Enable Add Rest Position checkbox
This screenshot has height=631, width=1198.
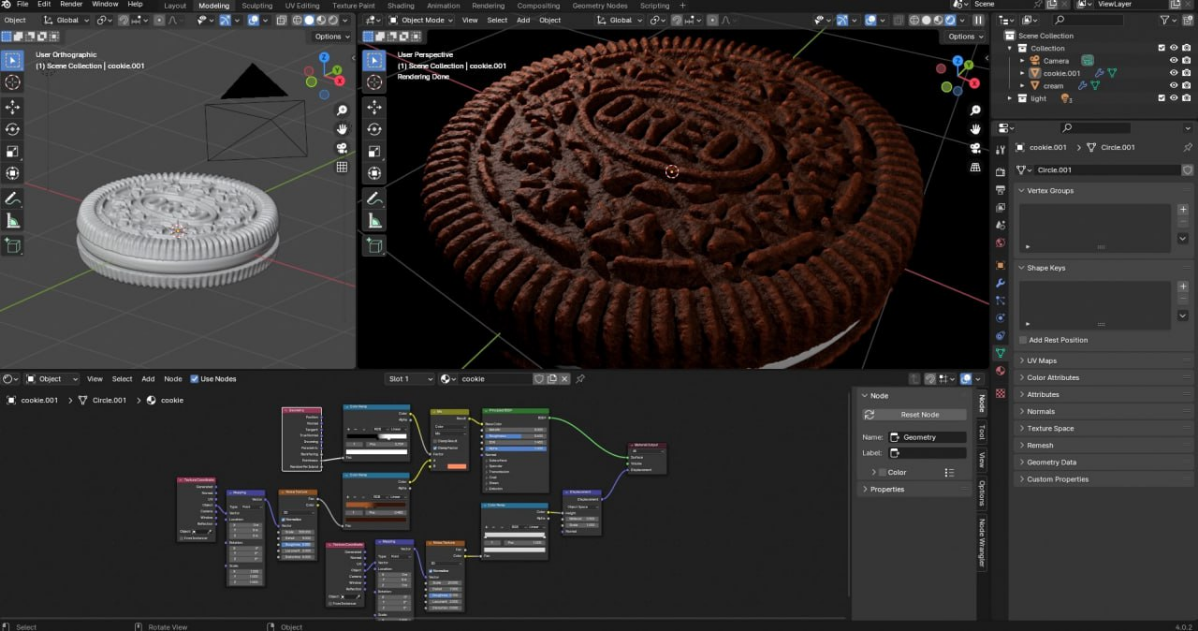(1023, 341)
